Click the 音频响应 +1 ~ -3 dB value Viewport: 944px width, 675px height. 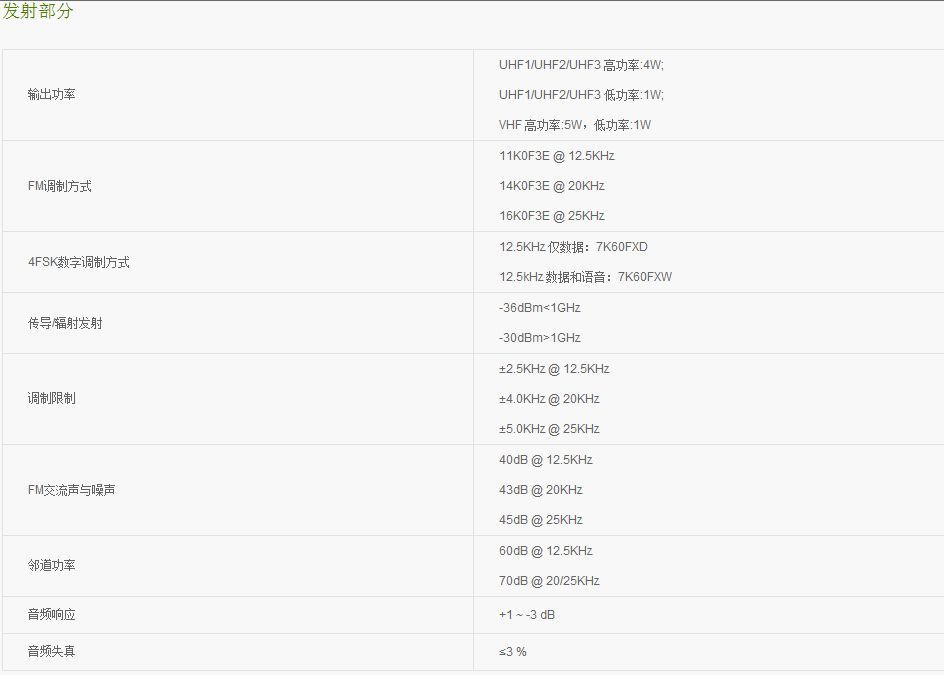coord(527,615)
